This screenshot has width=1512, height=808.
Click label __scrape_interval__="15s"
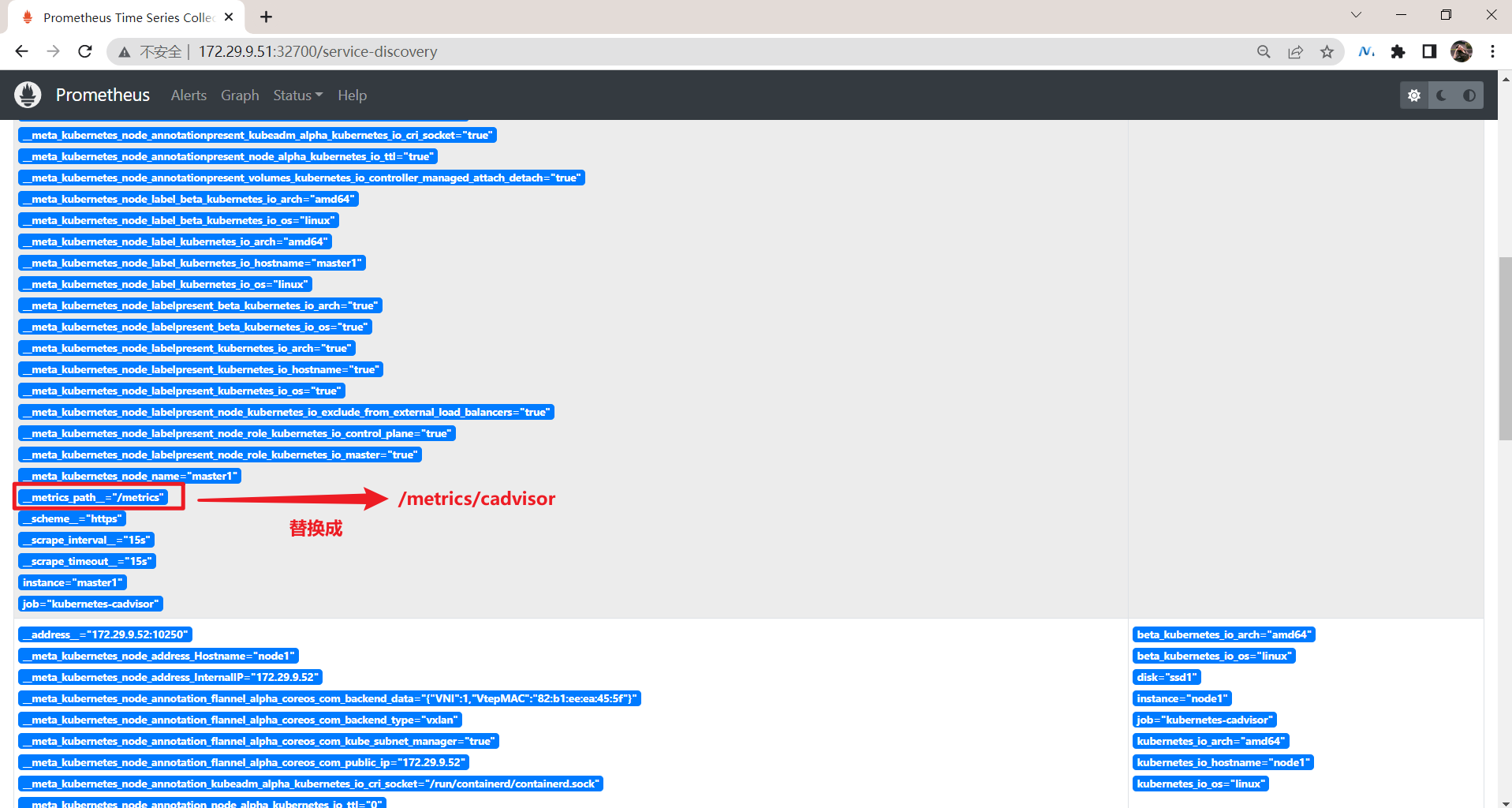tap(86, 540)
